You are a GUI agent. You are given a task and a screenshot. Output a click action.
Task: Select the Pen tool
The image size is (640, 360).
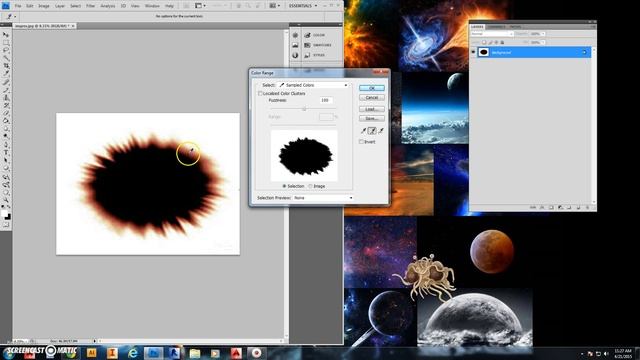[x=6, y=144]
